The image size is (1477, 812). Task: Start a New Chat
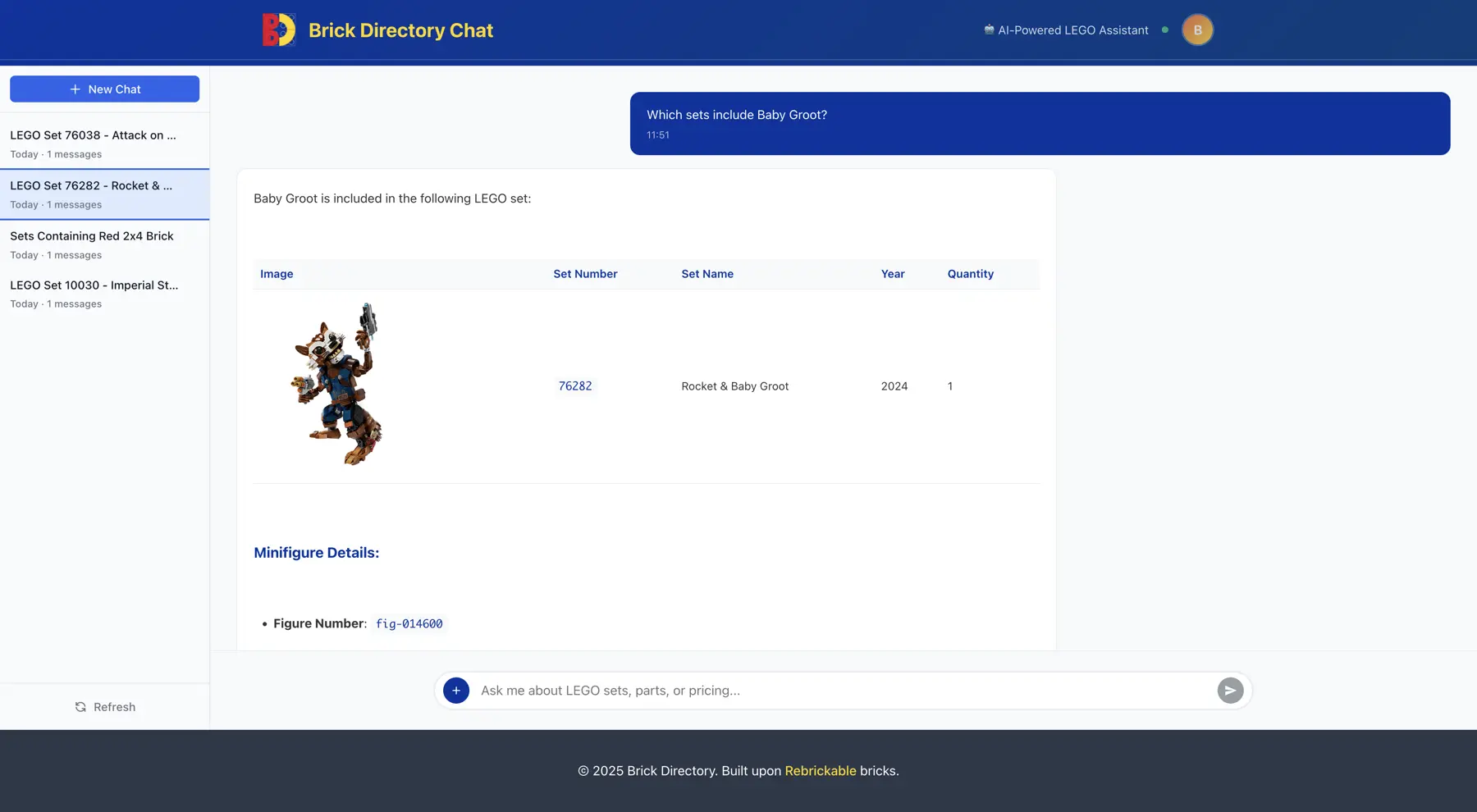coord(104,89)
